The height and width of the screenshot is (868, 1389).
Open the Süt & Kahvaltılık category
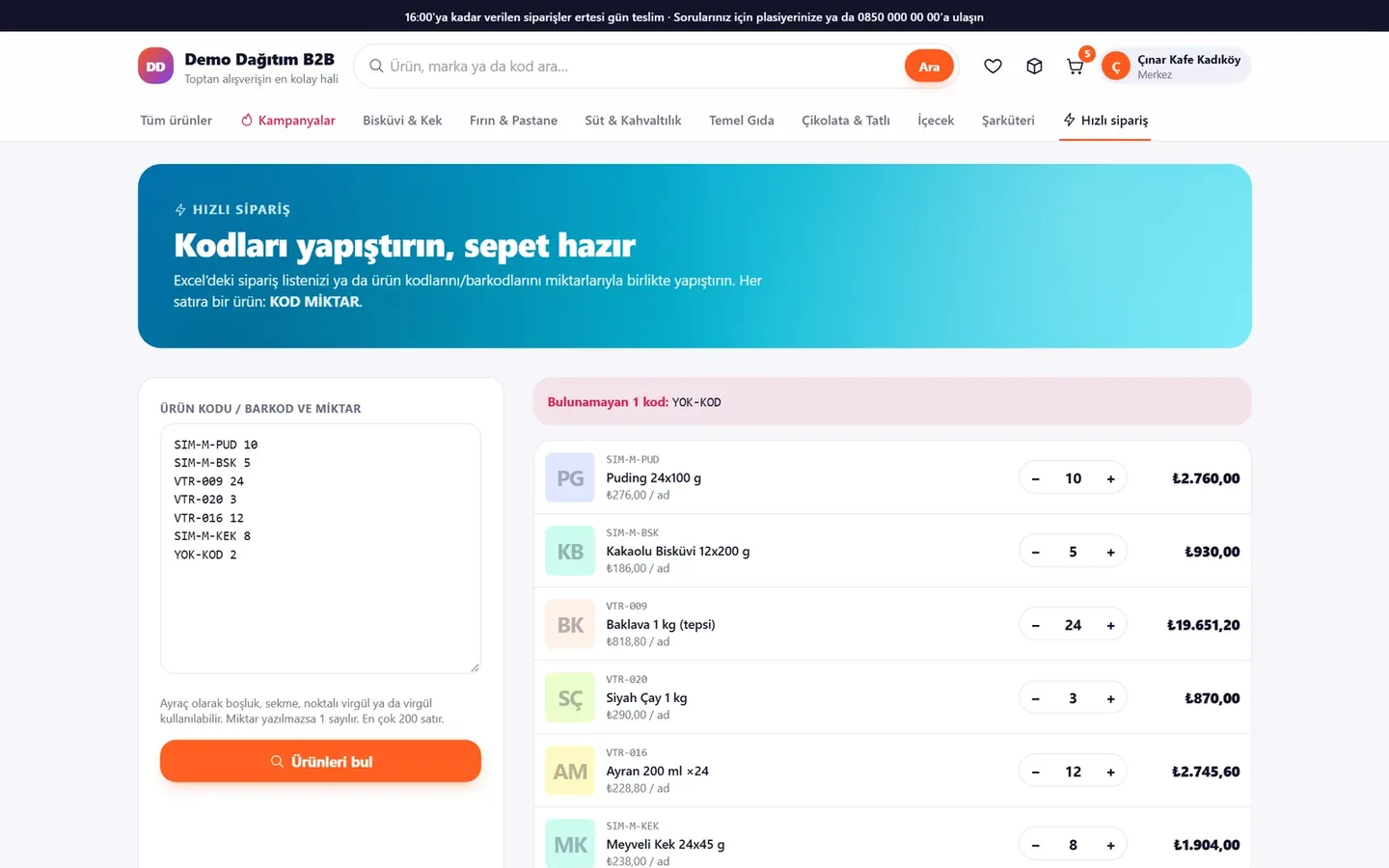point(633,121)
